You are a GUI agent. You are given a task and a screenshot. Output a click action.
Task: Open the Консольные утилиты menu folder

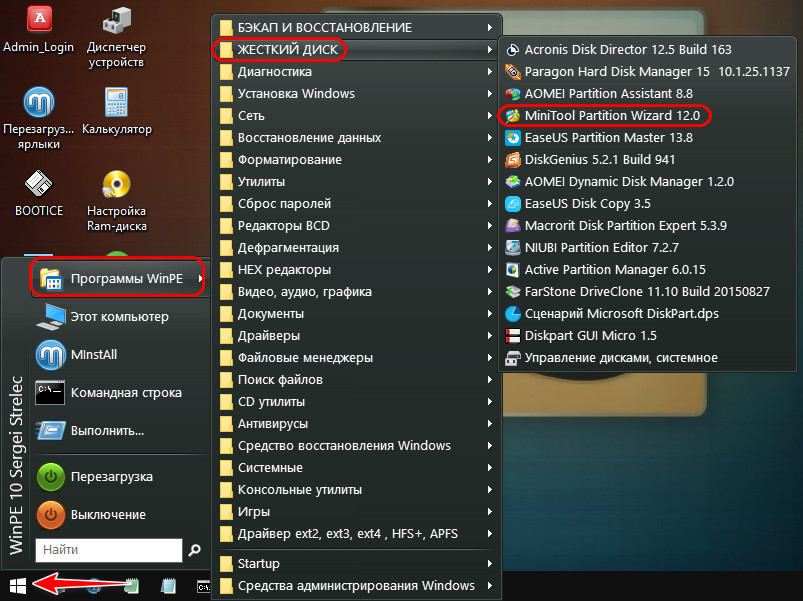pos(356,490)
